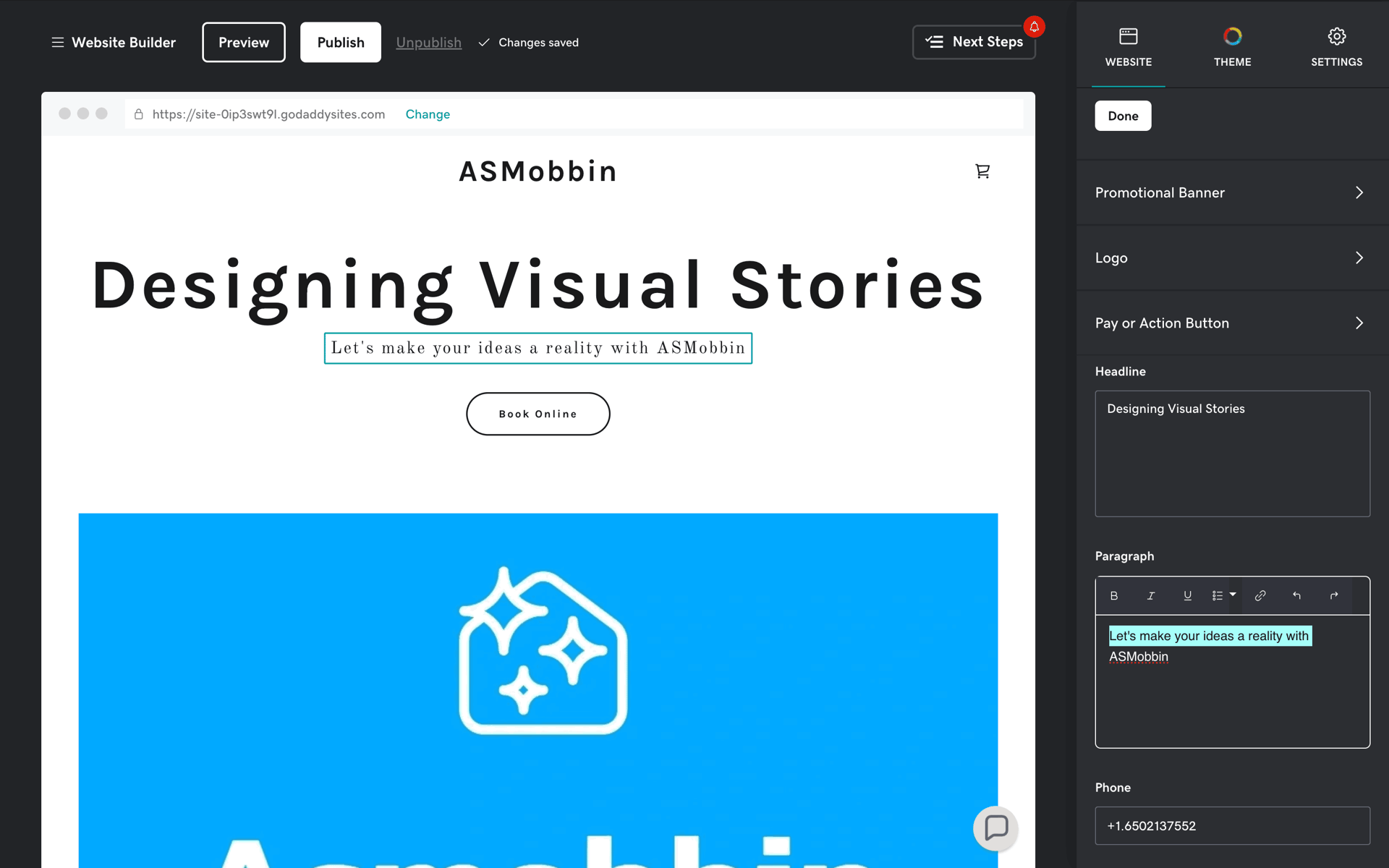Click the Unpublish link
The width and height of the screenshot is (1389, 868).
tap(429, 43)
